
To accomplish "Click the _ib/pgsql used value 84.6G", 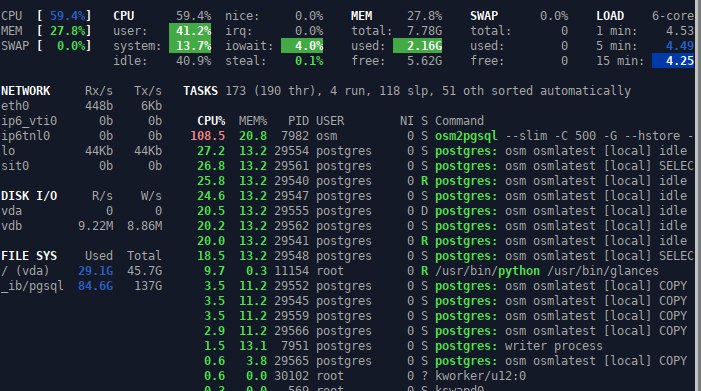I will pos(96,286).
